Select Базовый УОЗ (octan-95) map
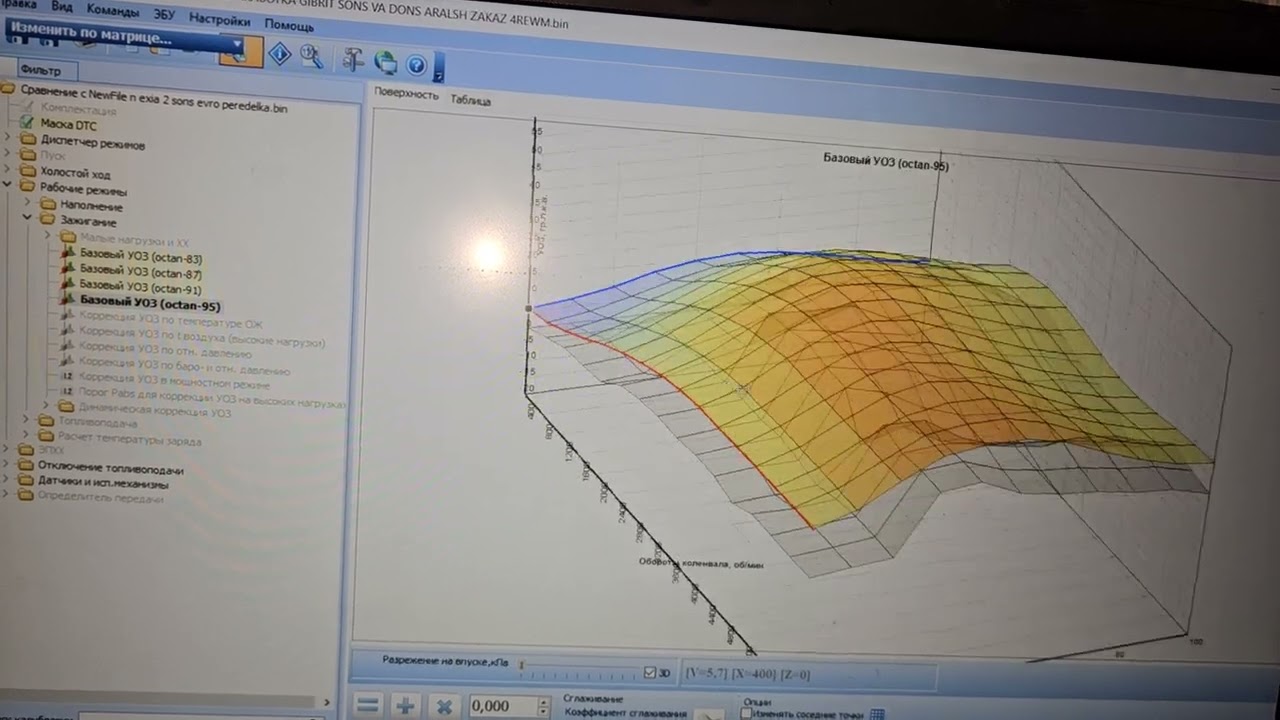Image resolution: width=1280 pixels, height=720 pixels. 150,305
